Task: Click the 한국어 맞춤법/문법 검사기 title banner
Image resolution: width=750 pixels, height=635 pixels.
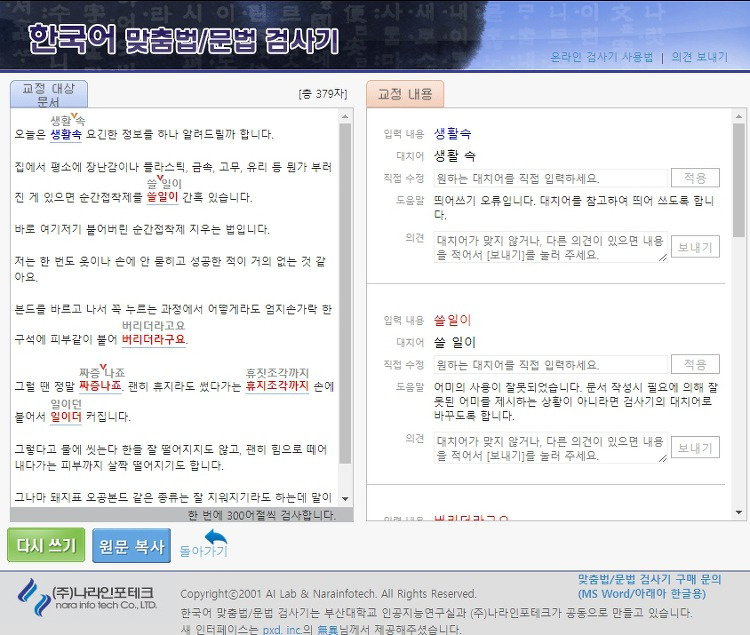Action: click(x=184, y=39)
